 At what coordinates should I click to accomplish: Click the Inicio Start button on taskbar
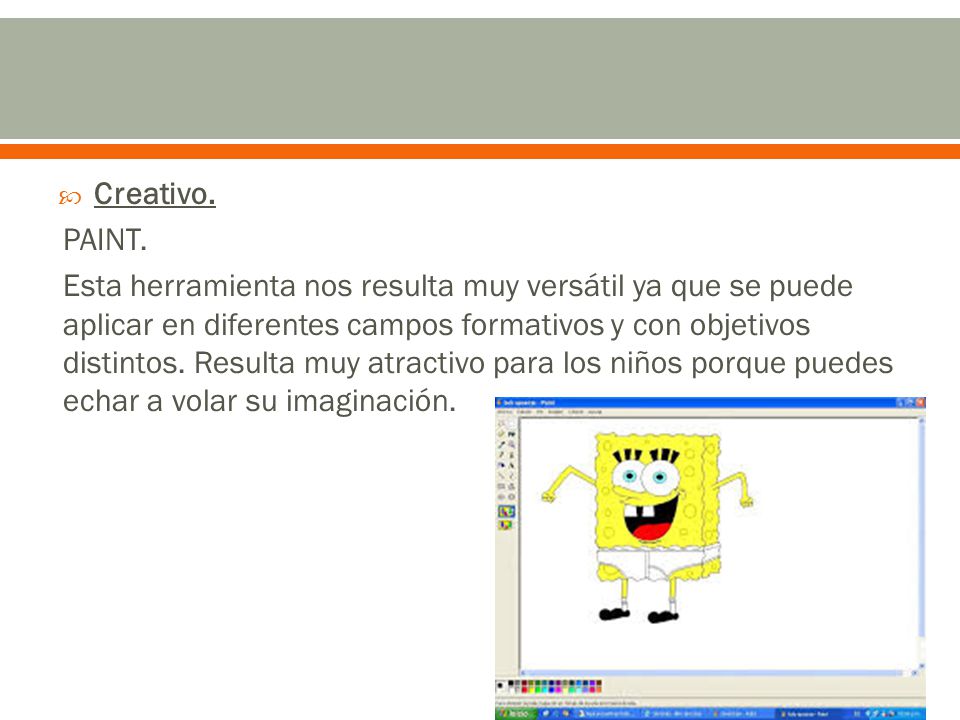click(516, 714)
